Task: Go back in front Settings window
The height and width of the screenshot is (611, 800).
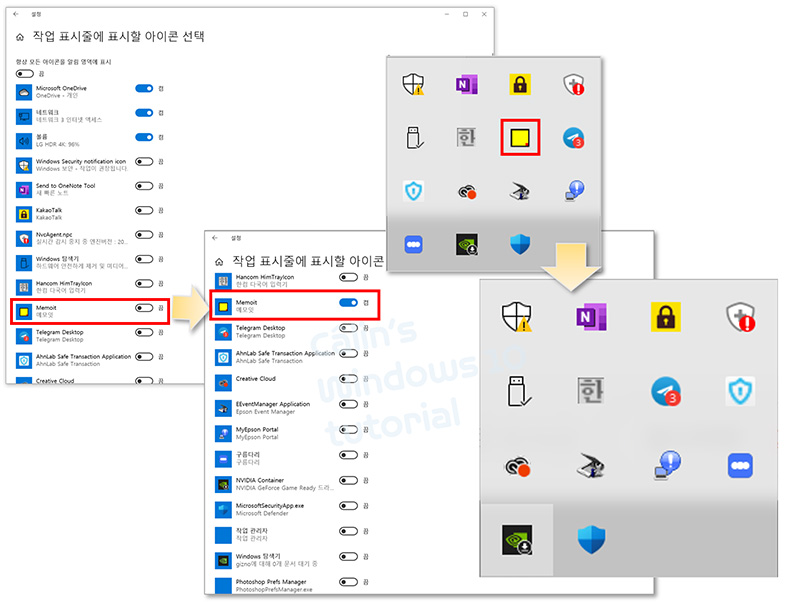Action: 215,238
